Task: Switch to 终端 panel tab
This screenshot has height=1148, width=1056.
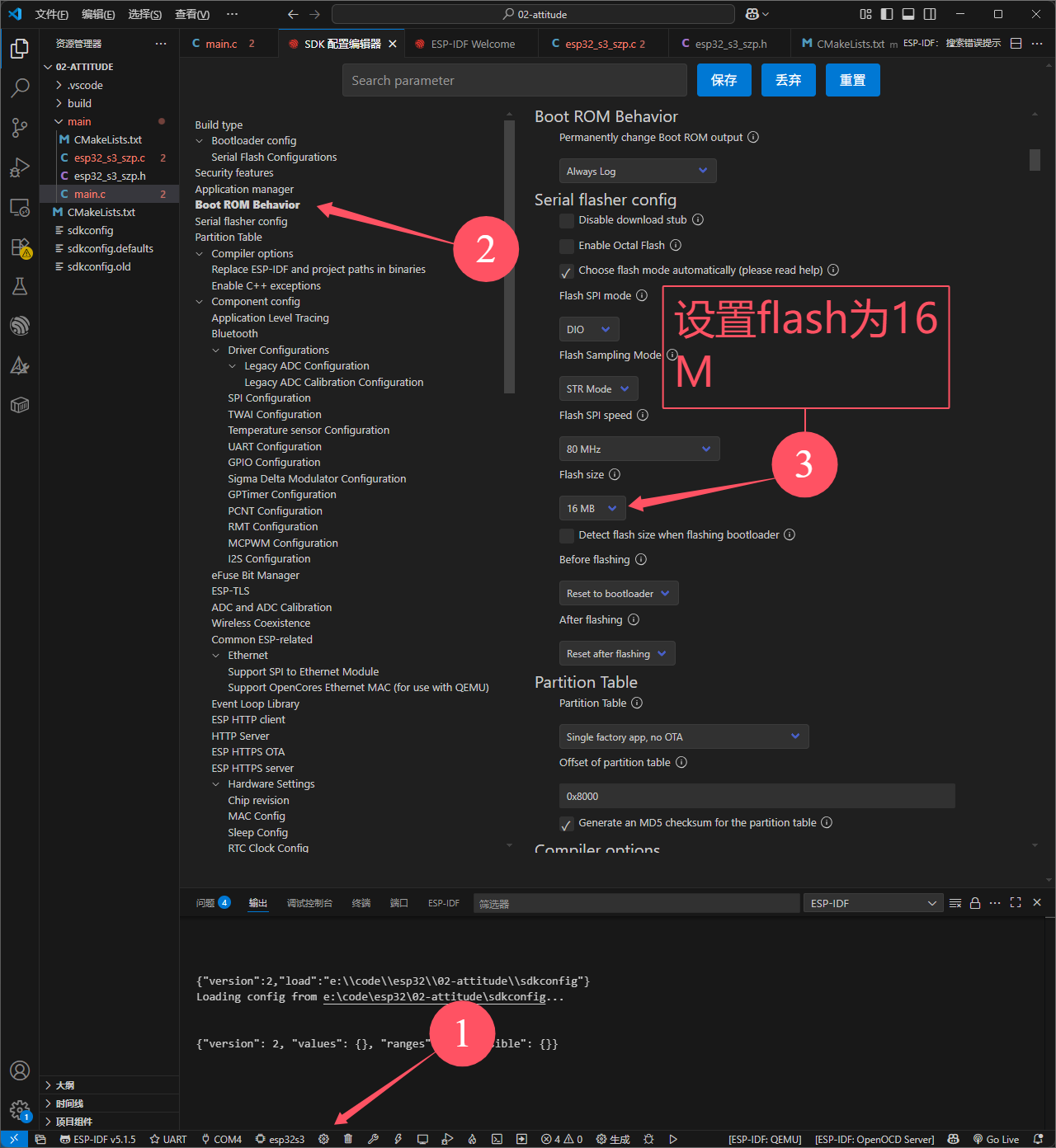Action: pos(361,903)
